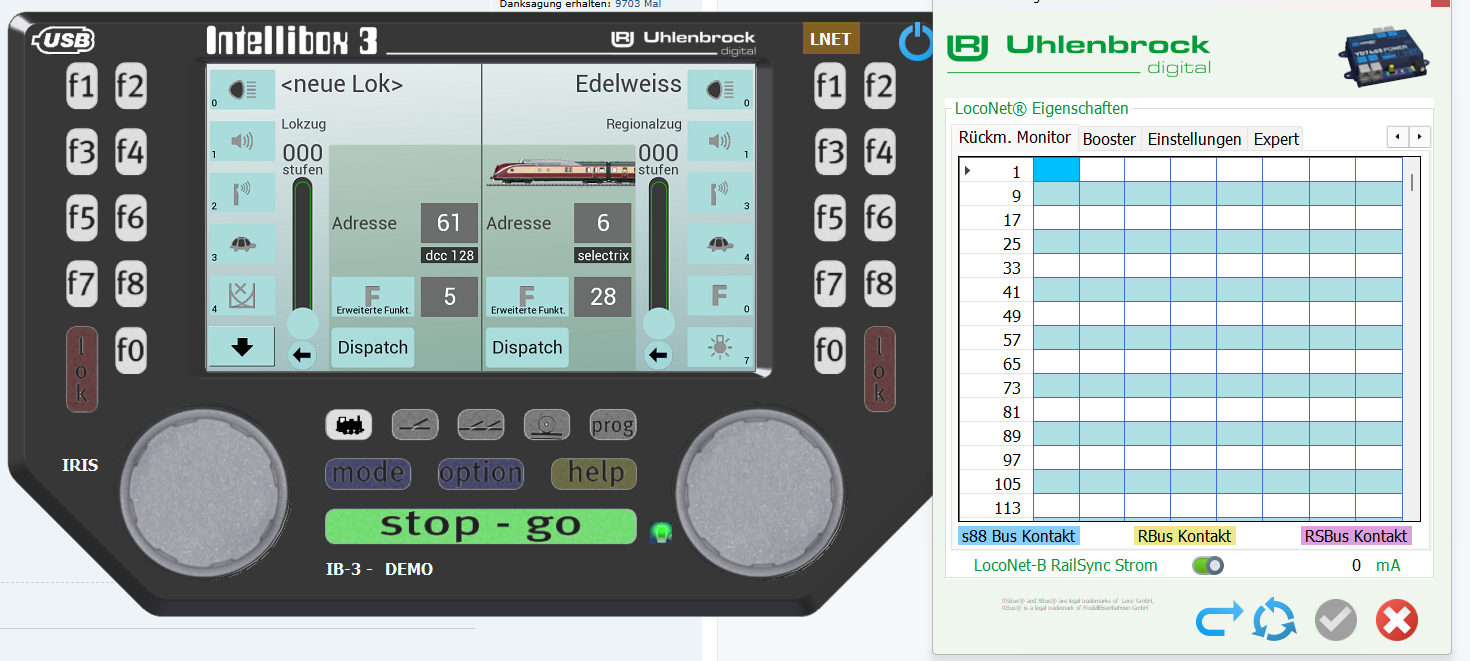
Task: Click the red X cancel icon
Action: click(1396, 621)
